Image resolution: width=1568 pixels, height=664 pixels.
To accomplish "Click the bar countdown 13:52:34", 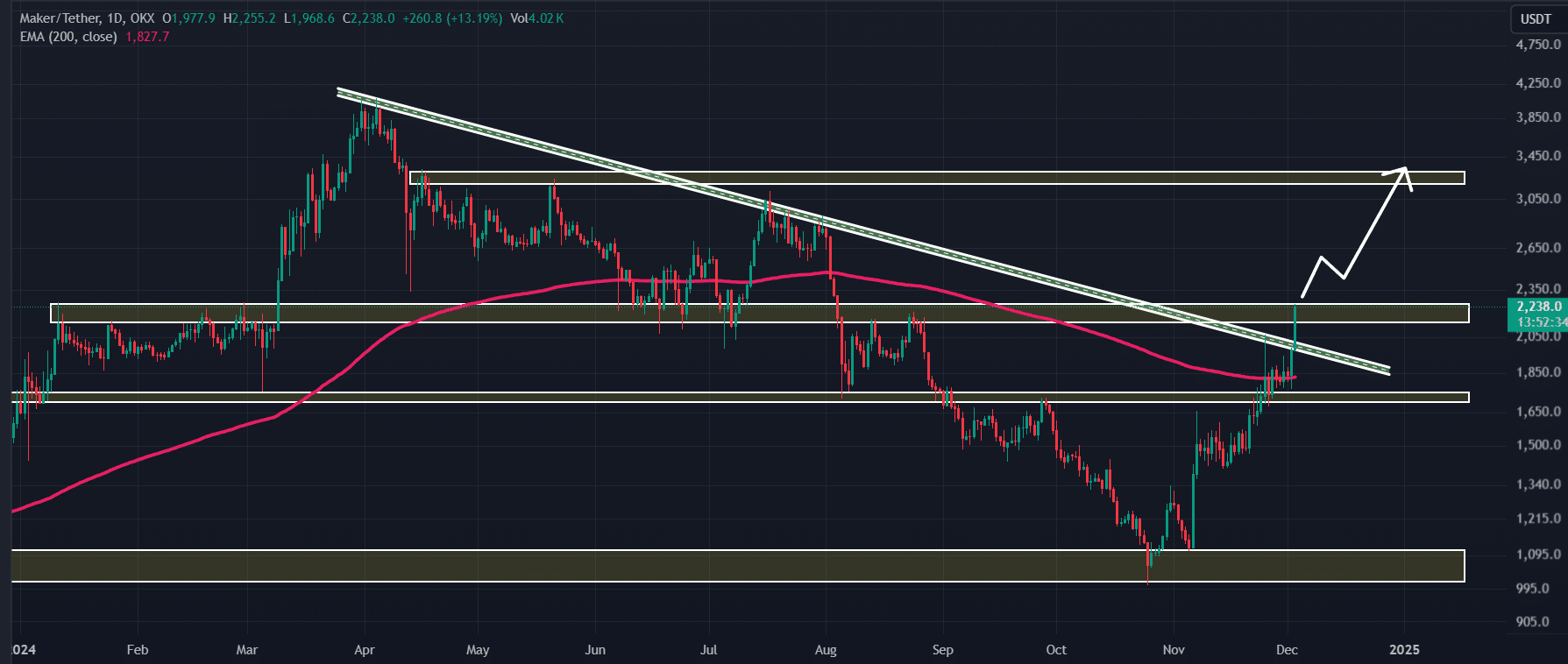I will [x=1542, y=321].
